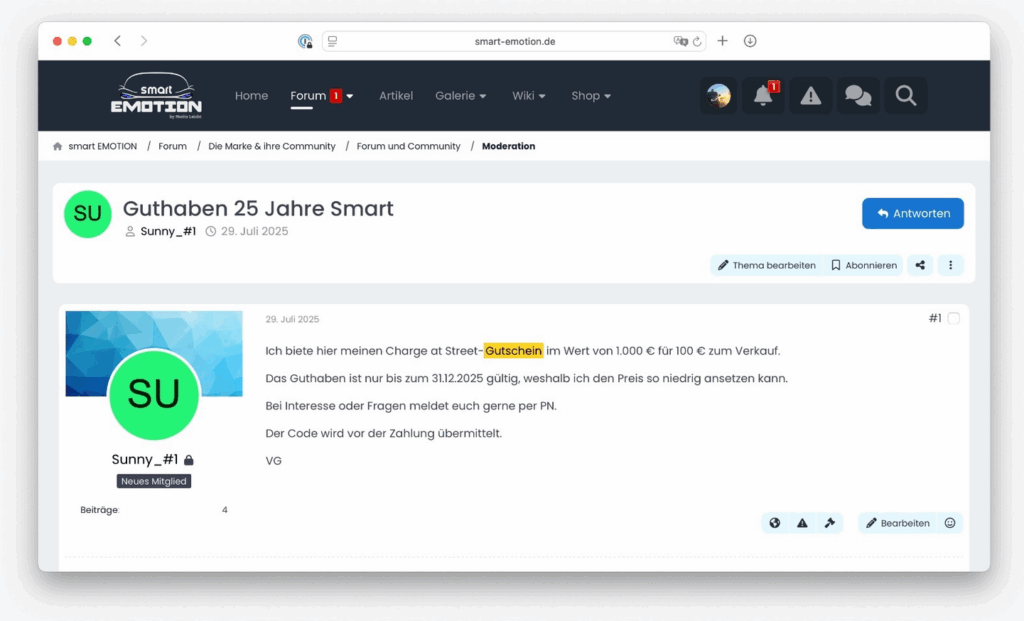
Task: Click the Thema bearbeiten button
Action: (766, 265)
